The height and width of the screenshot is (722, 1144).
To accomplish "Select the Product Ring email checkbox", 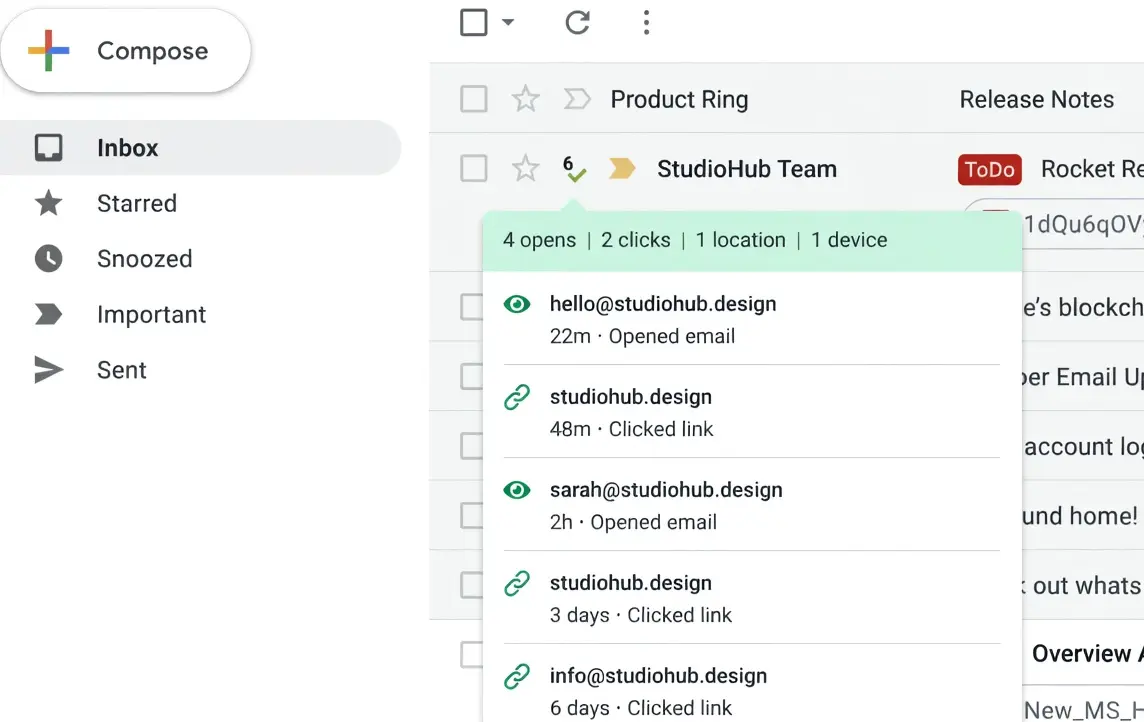I will (474, 98).
